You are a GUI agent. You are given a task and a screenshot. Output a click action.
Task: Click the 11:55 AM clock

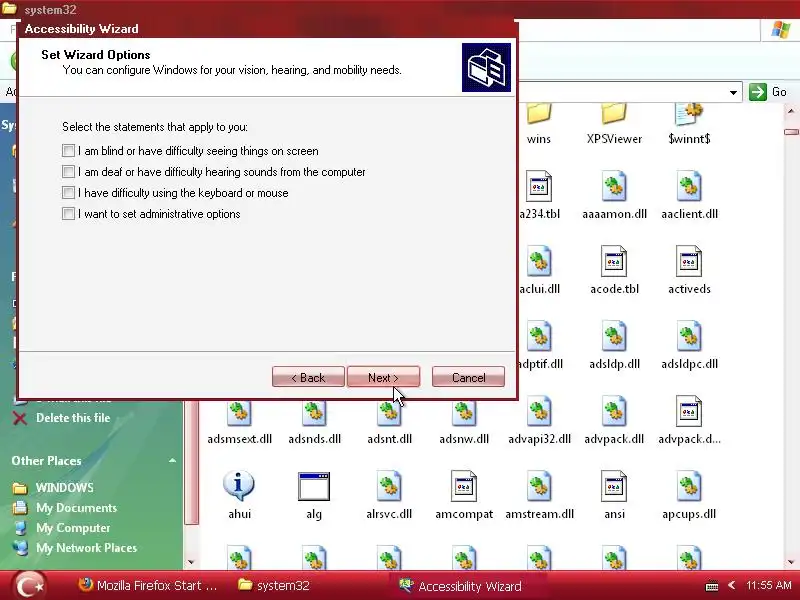[x=768, y=585]
